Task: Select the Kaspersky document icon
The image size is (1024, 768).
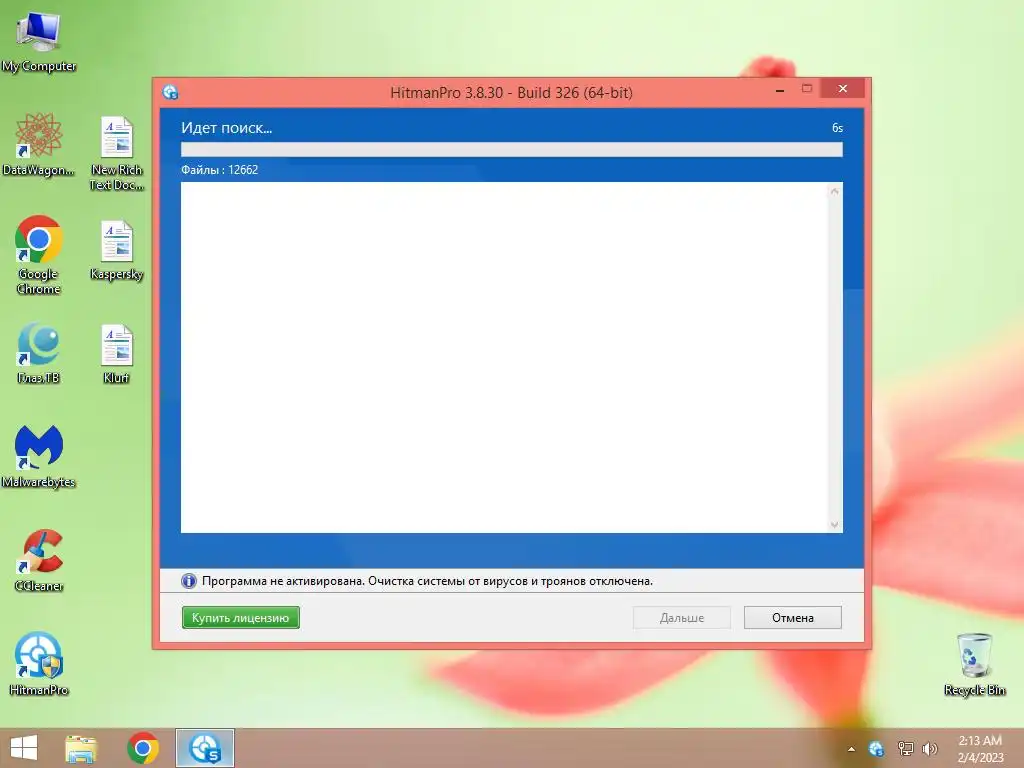Action: pyautogui.click(x=117, y=250)
